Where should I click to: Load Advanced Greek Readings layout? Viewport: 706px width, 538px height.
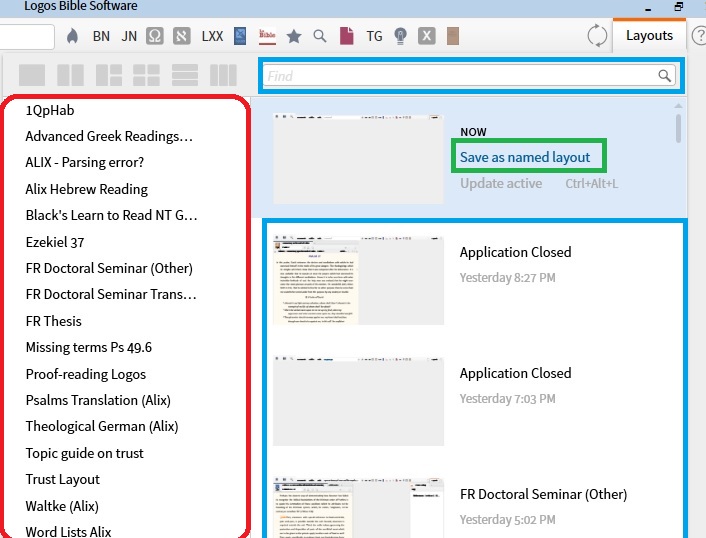pos(109,136)
